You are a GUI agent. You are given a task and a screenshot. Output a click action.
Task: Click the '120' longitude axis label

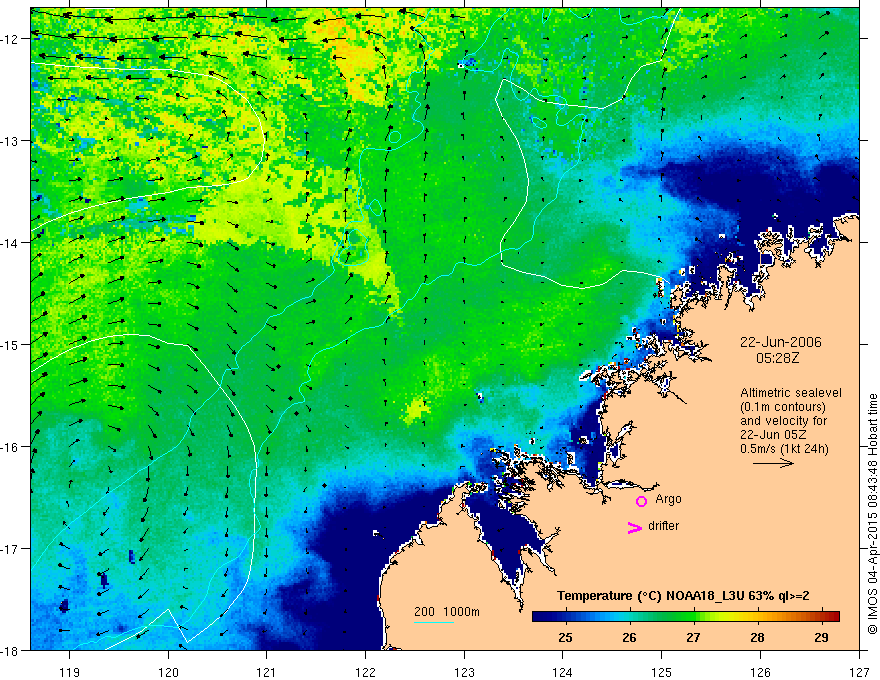click(168, 672)
